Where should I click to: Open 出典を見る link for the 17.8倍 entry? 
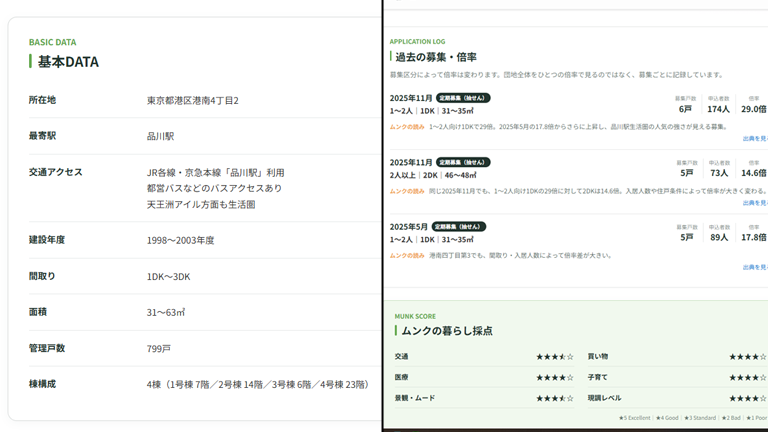(x=755, y=267)
